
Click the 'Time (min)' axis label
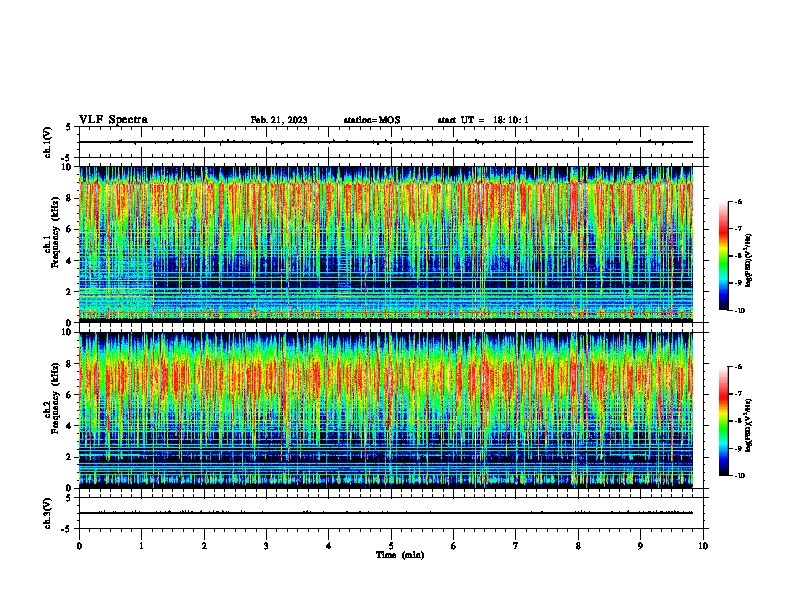pyautogui.click(x=400, y=555)
